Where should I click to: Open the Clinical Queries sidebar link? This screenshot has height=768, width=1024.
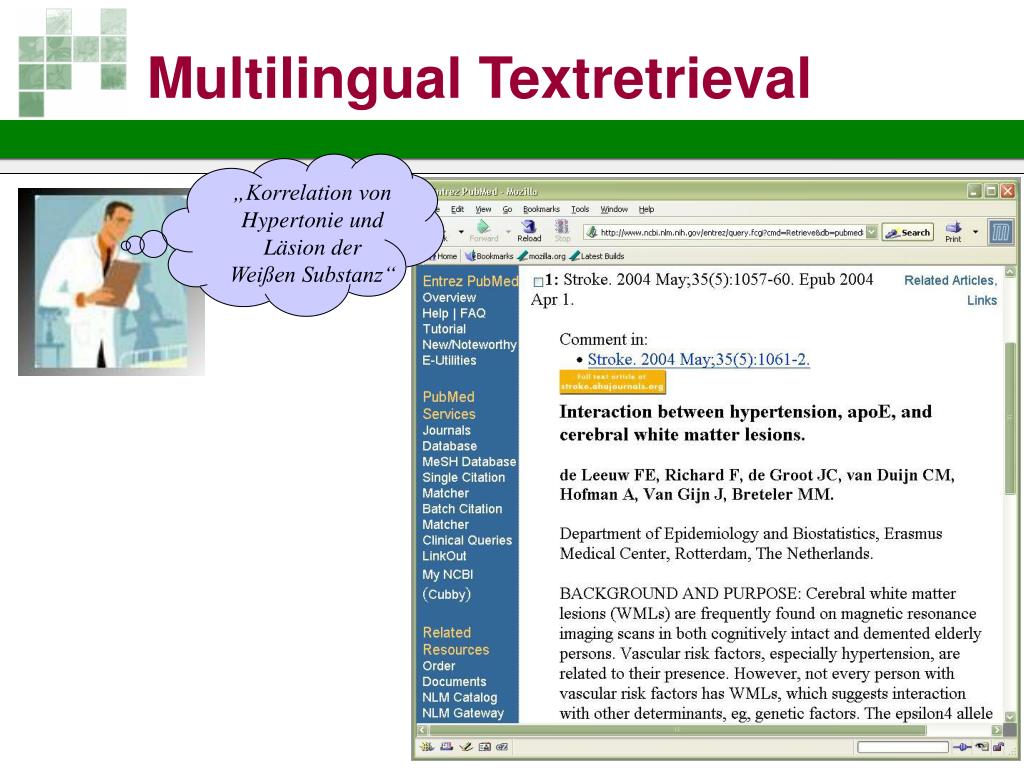pyautogui.click(x=467, y=540)
